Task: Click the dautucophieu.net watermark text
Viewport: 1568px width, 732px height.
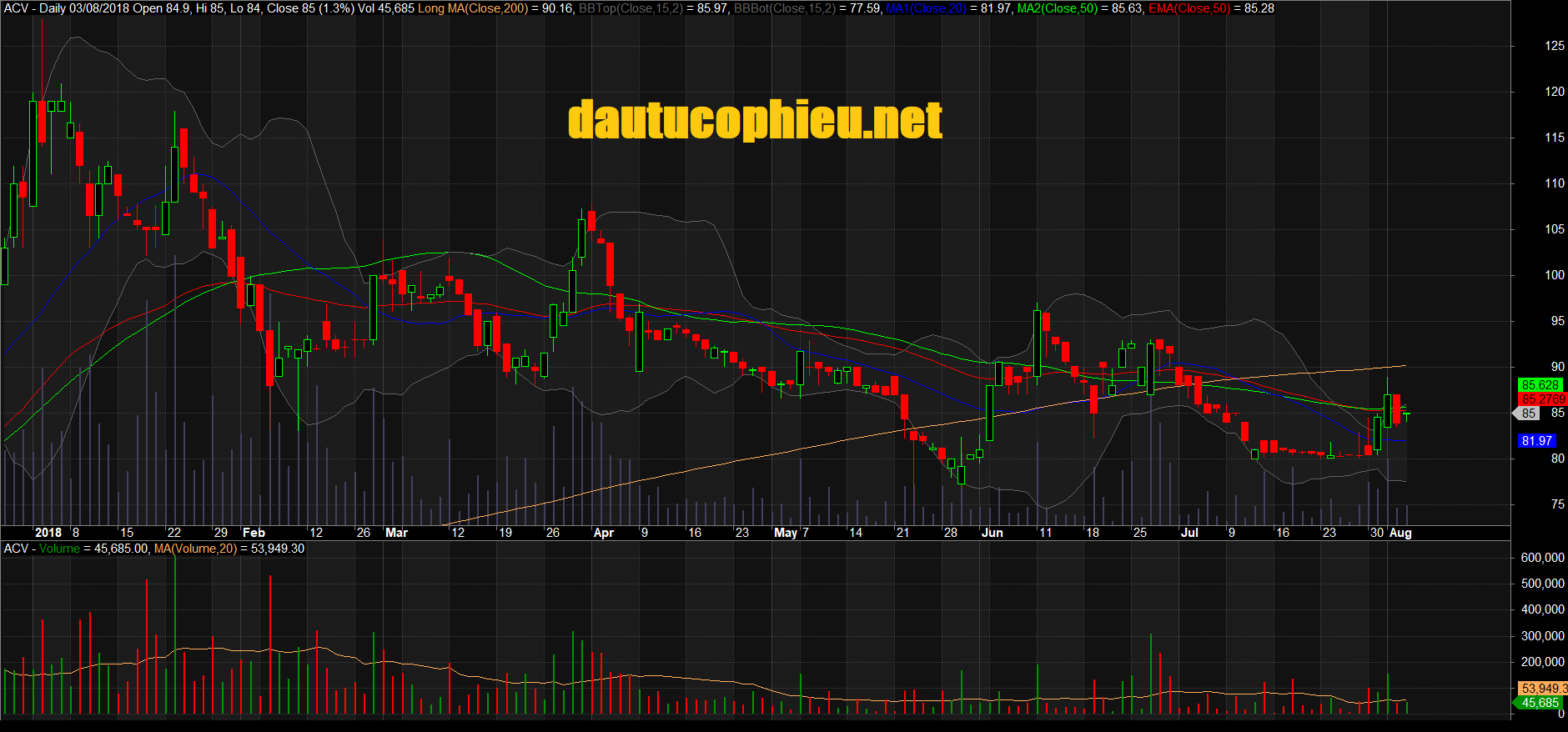Action: click(755, 121)
